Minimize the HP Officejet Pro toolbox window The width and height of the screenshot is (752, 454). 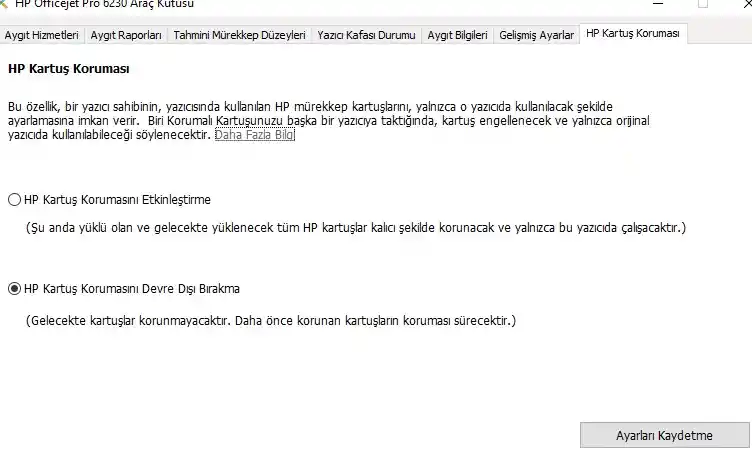[x=658, y=4]
